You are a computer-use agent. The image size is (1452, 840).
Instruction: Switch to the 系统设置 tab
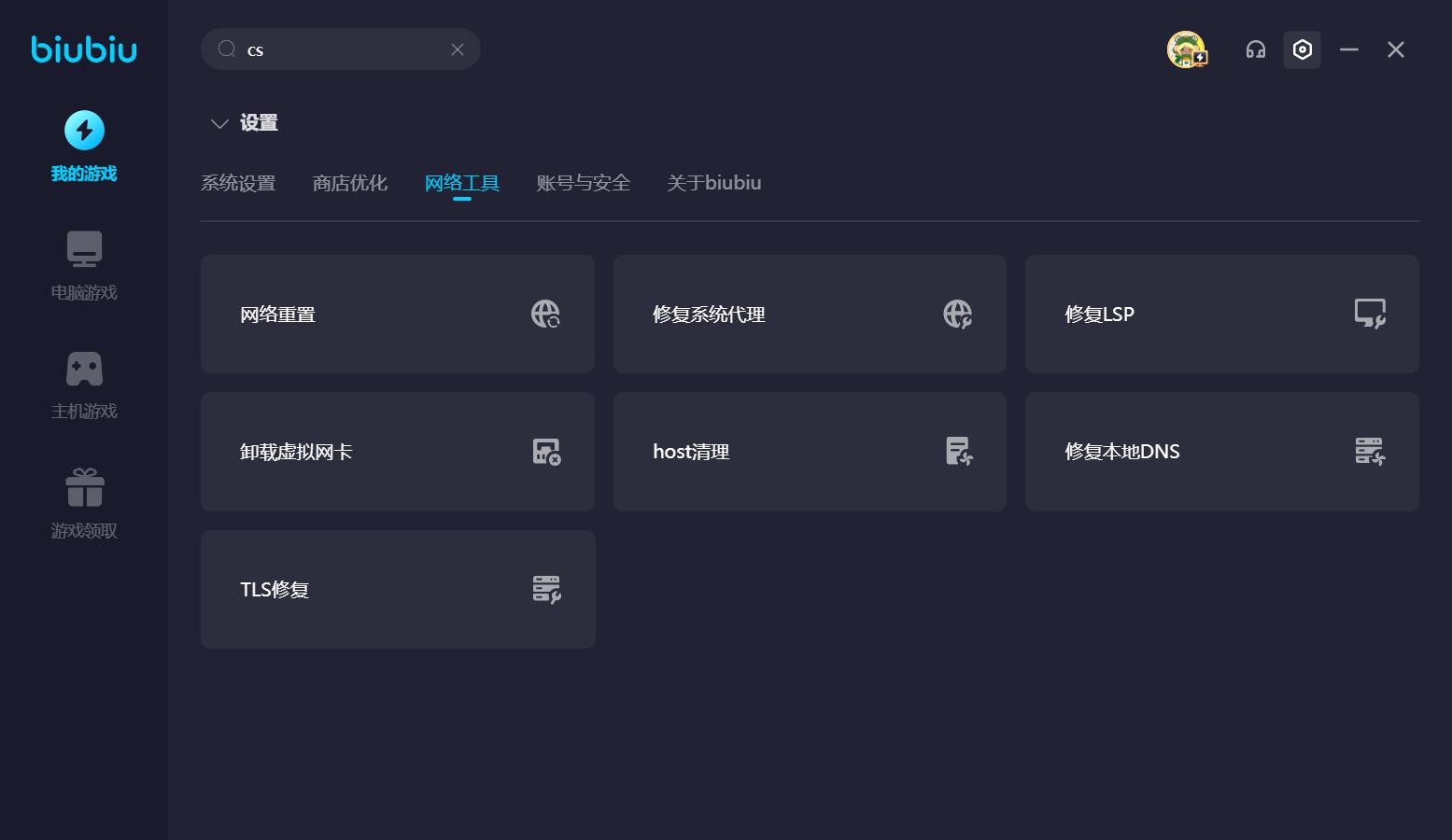(x=238, y=183)
